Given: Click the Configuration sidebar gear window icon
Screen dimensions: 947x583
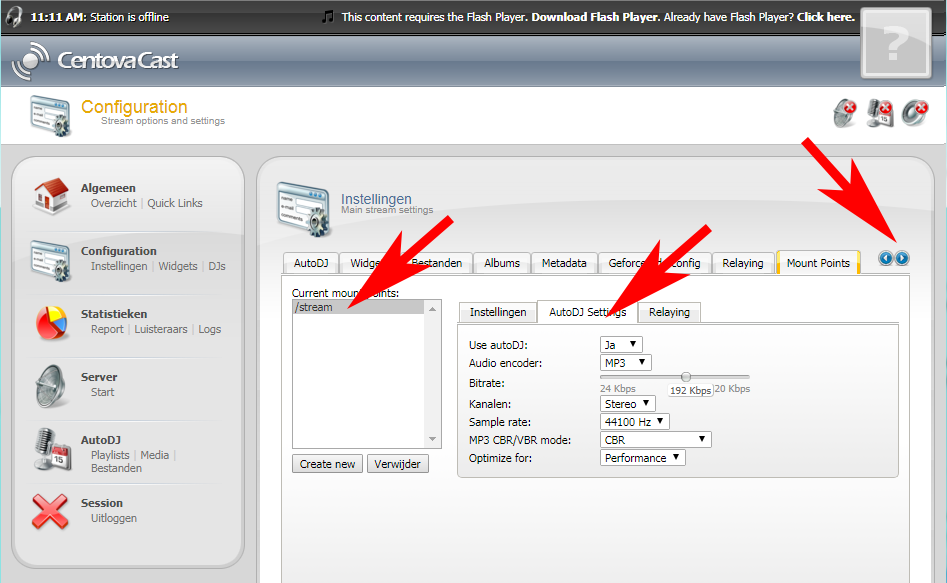Looking at the screenshot, I should point(51,260).
